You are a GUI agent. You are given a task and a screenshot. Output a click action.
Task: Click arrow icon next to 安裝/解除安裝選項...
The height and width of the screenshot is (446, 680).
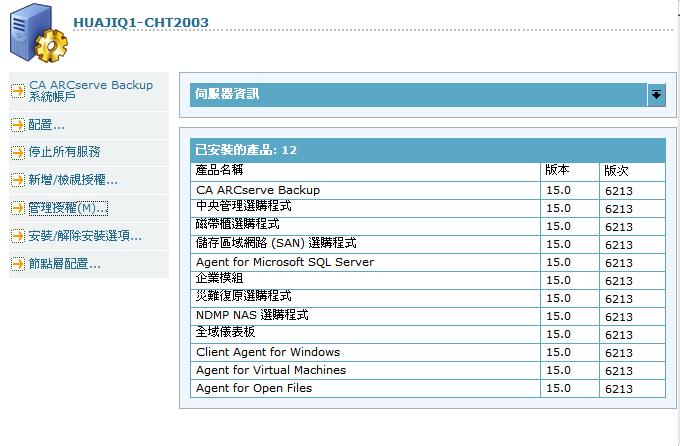coord(18,236)
